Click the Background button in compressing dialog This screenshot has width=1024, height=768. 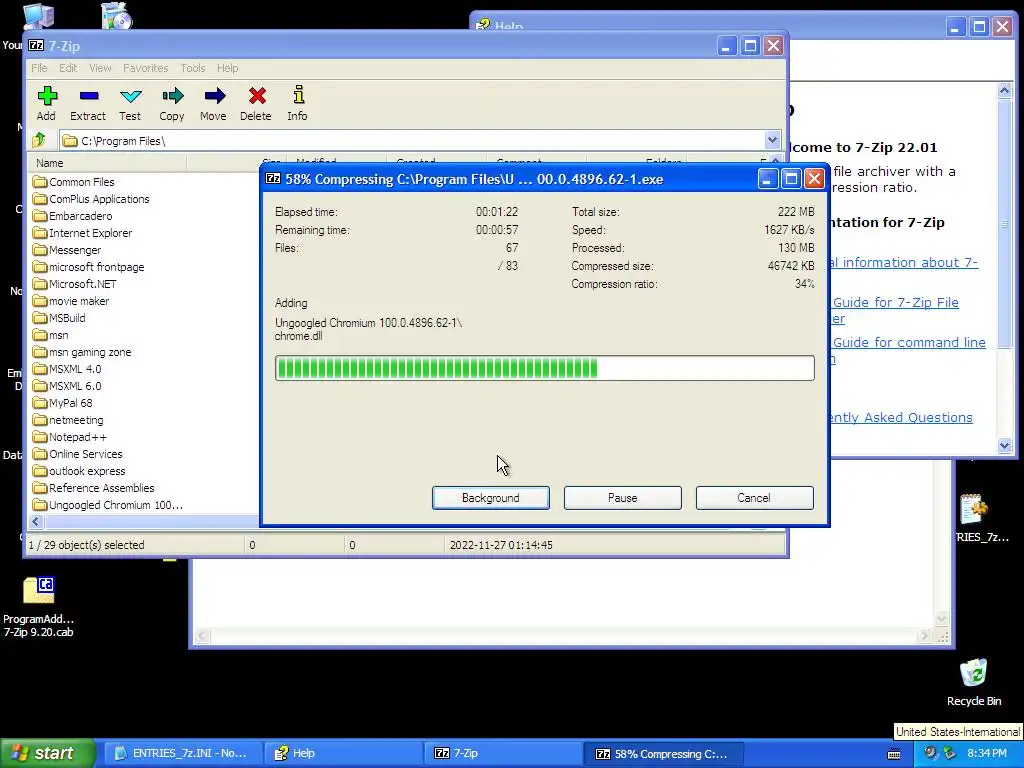(490, 498)
